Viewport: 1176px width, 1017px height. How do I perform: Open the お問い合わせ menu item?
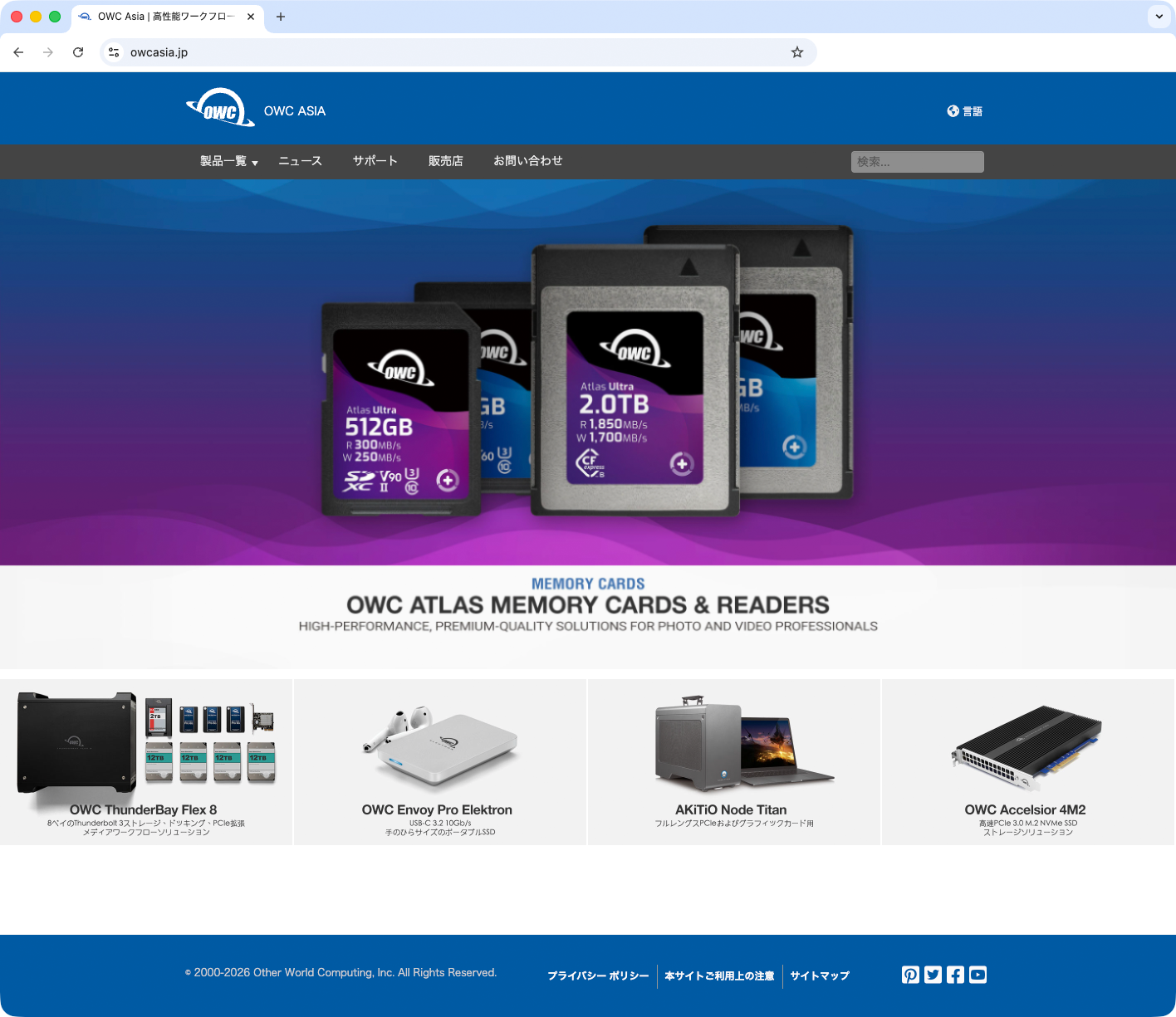point(528,161)
